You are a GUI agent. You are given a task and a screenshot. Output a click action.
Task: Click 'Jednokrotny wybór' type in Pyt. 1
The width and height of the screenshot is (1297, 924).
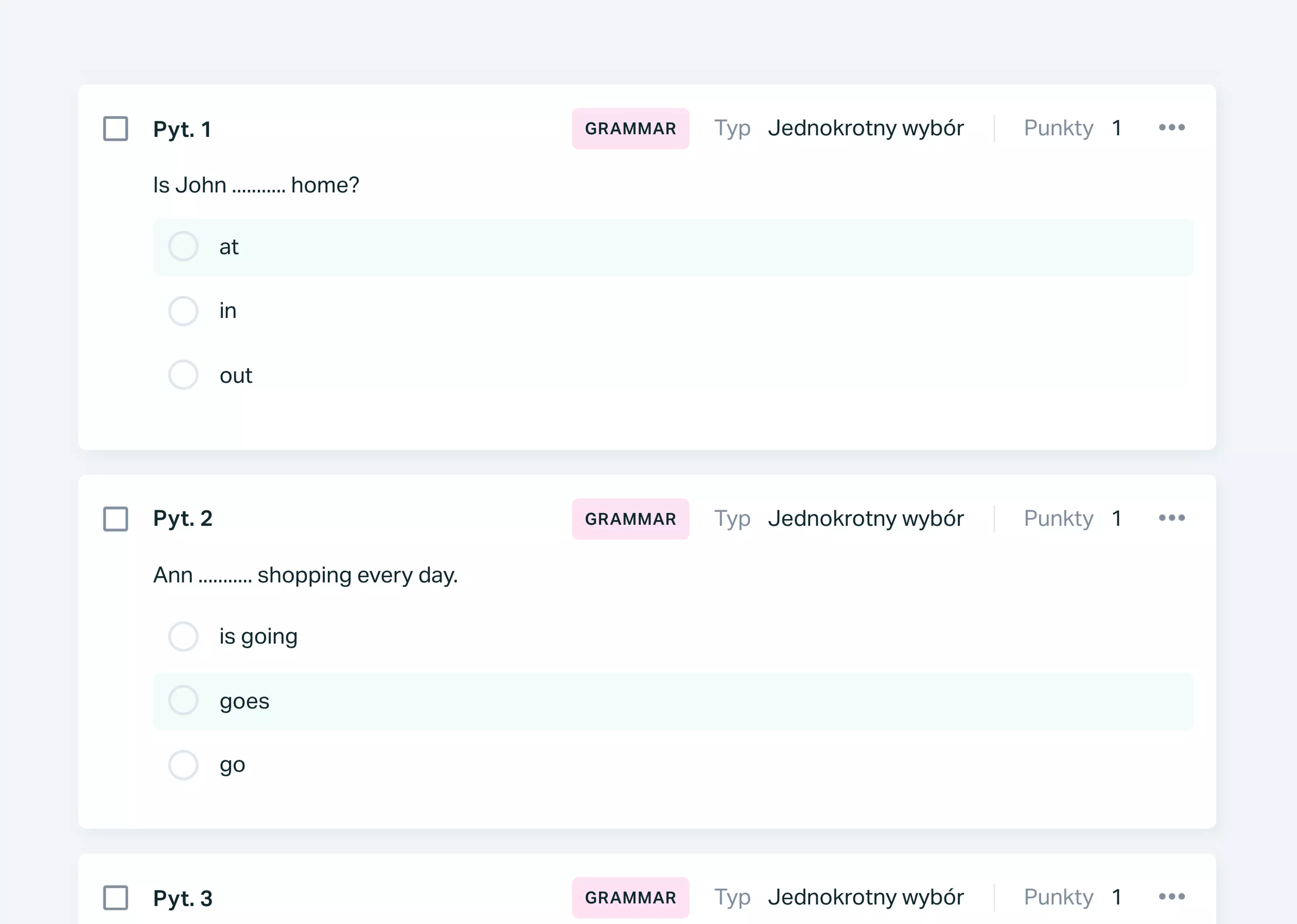pyautogui.click(x=866, y=128)
